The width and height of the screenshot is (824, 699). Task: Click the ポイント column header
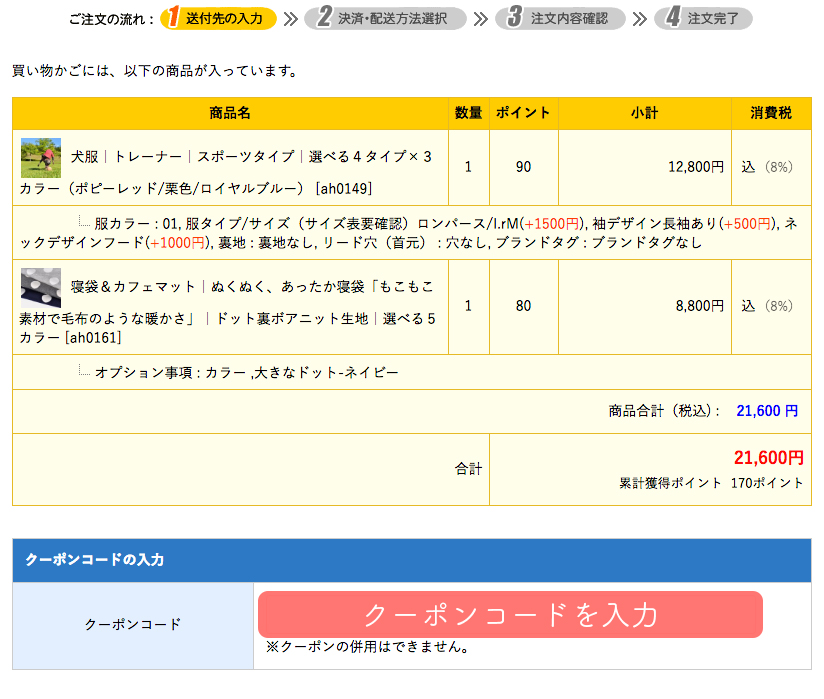tap(520, 113)
